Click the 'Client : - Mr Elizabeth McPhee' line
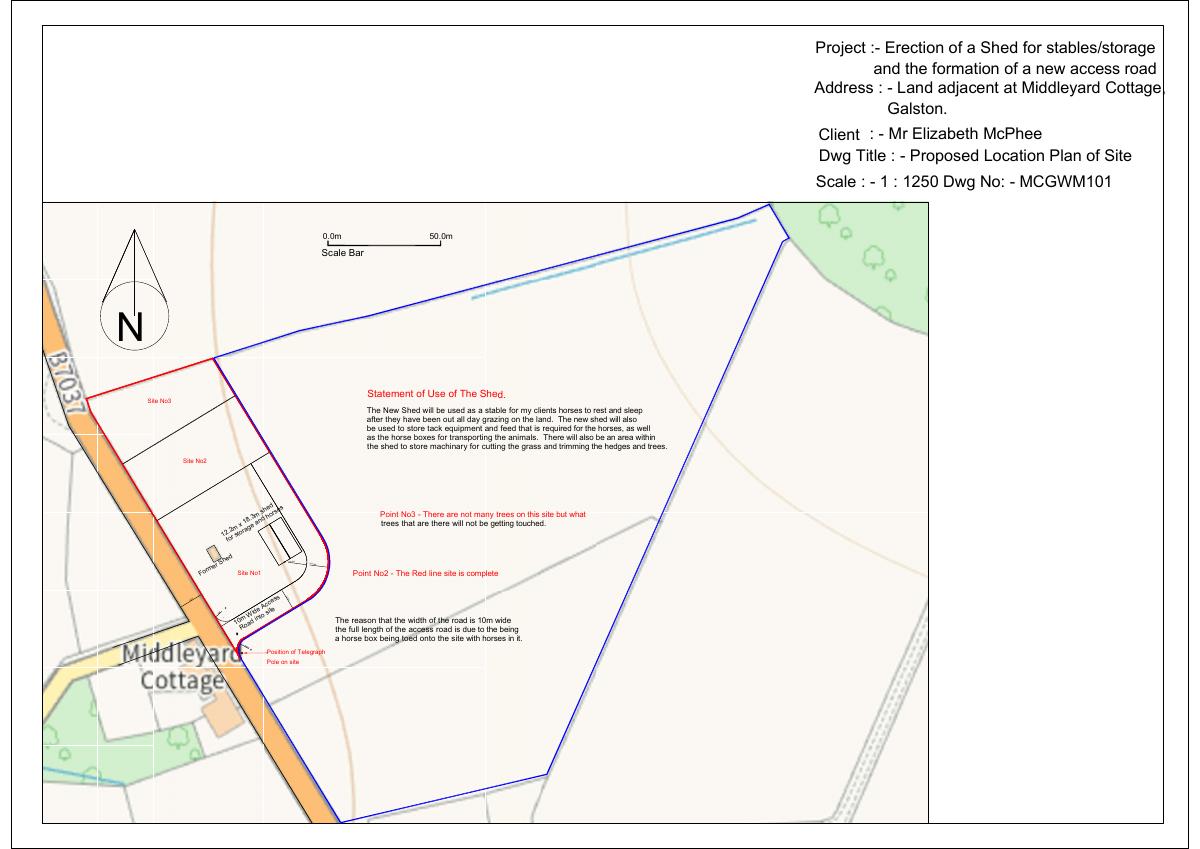 click(930, 134)
